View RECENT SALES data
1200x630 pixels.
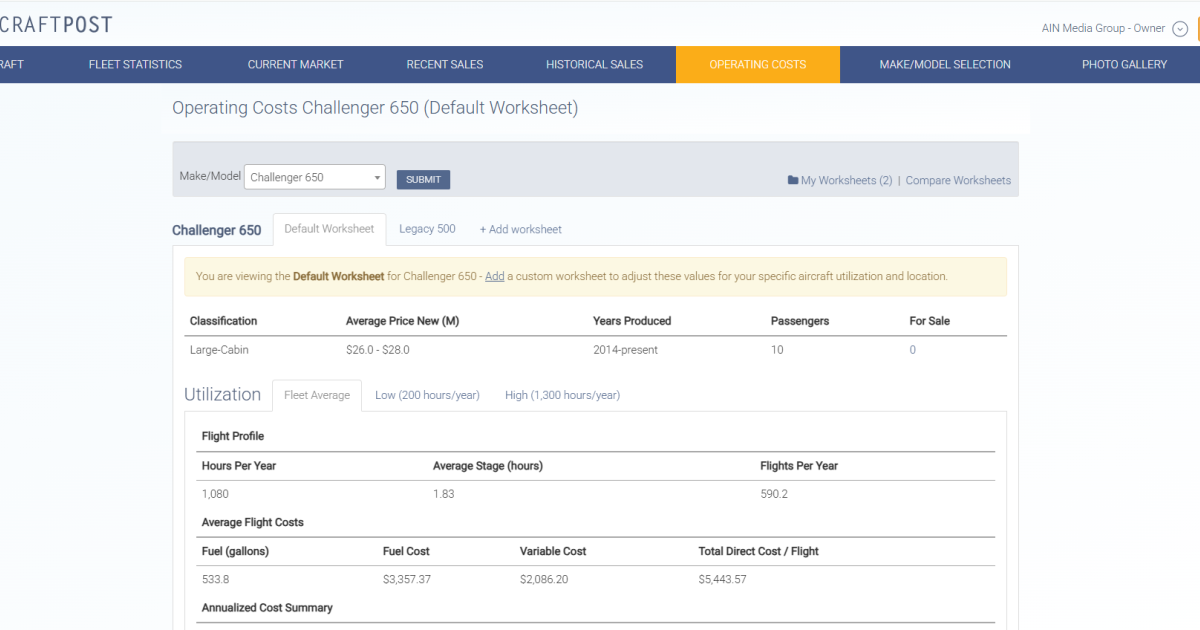[x=444, y=64]
